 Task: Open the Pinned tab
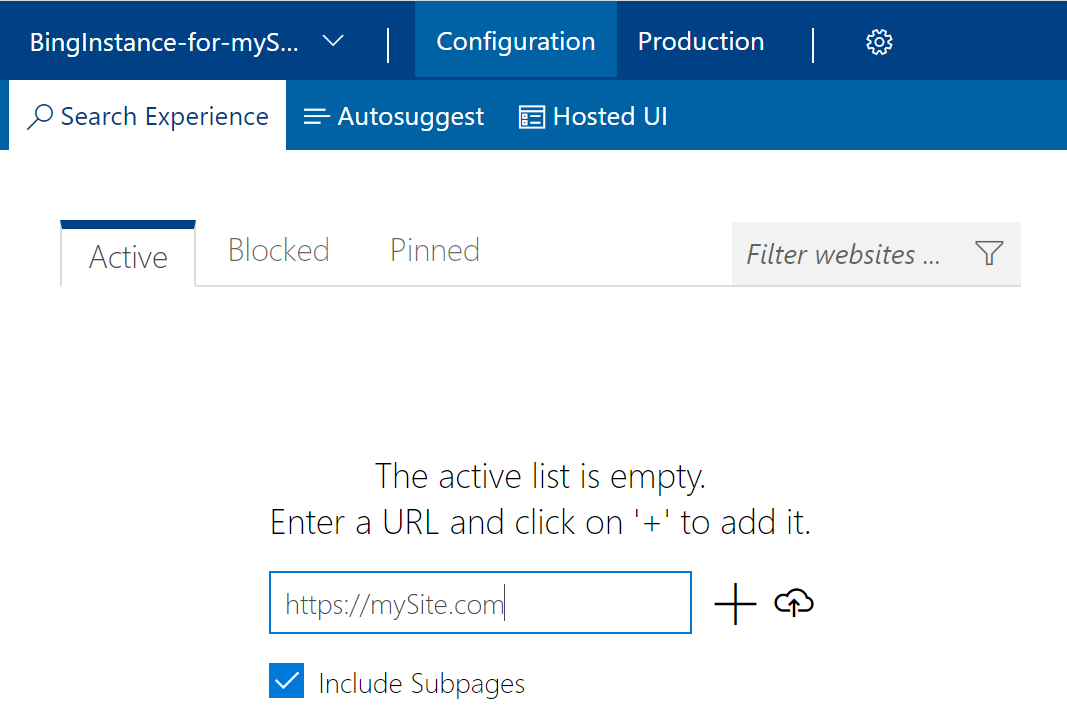click(x=434, y=250)
